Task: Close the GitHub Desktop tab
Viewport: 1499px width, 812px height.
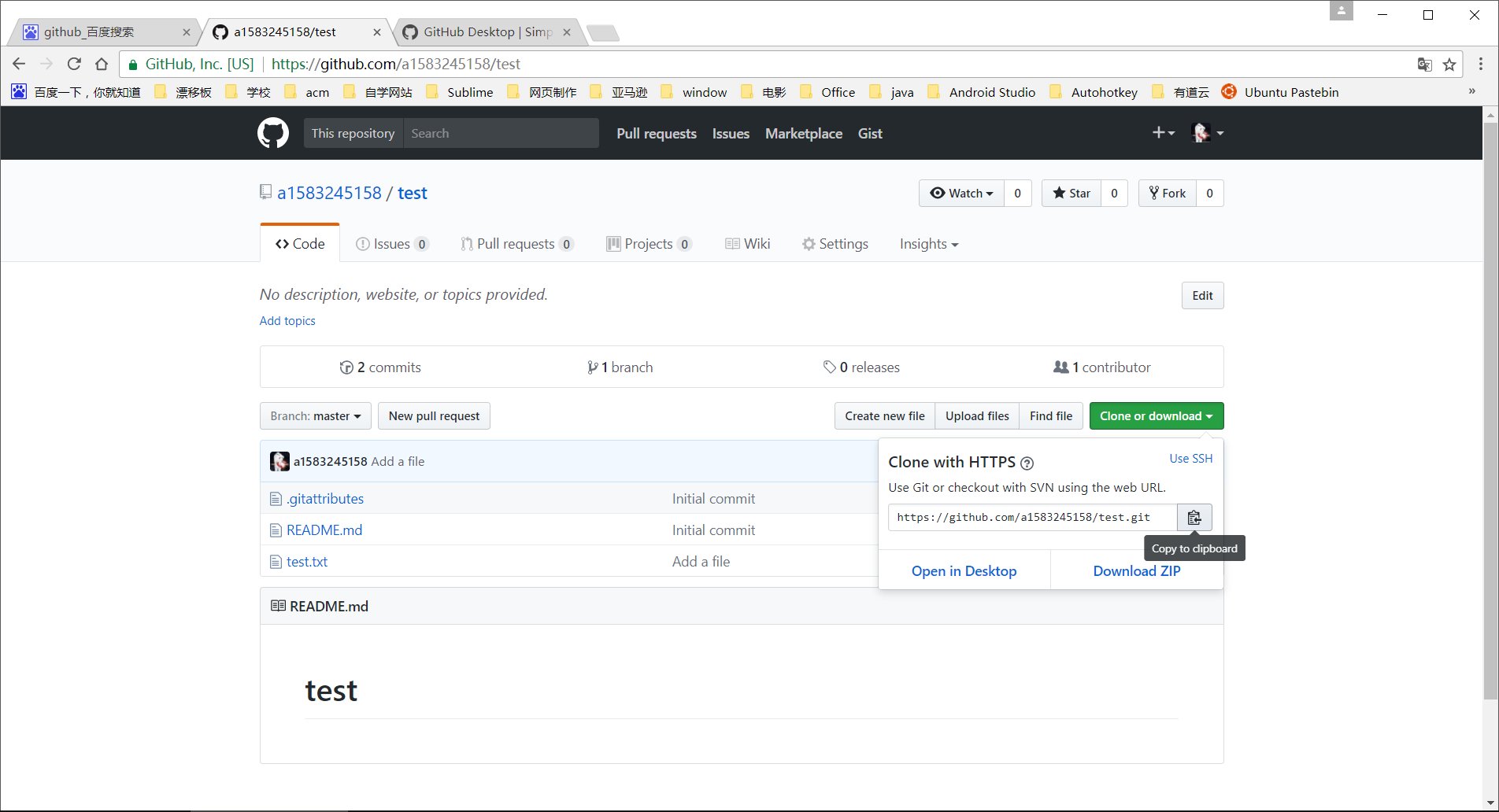Action: click(x=567, y=32)
